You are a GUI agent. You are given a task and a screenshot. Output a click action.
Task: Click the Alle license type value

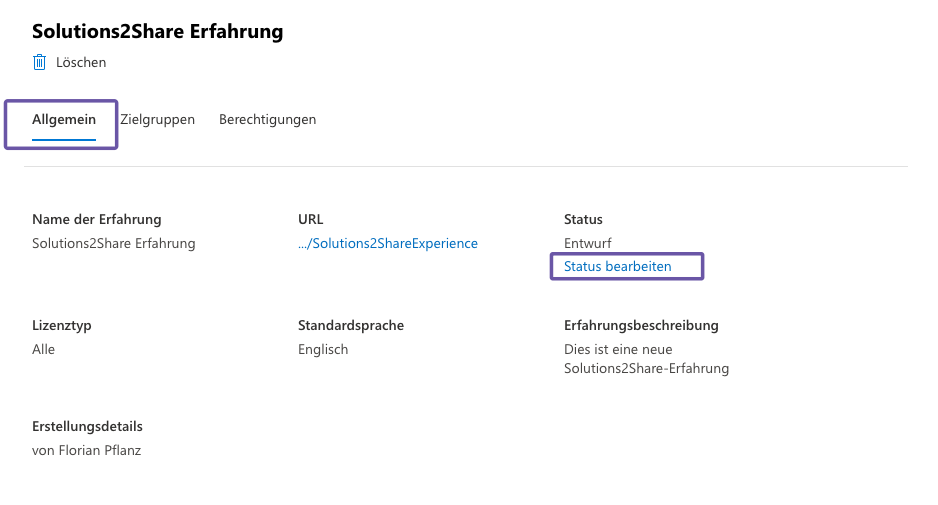click(x=44, y=349)
